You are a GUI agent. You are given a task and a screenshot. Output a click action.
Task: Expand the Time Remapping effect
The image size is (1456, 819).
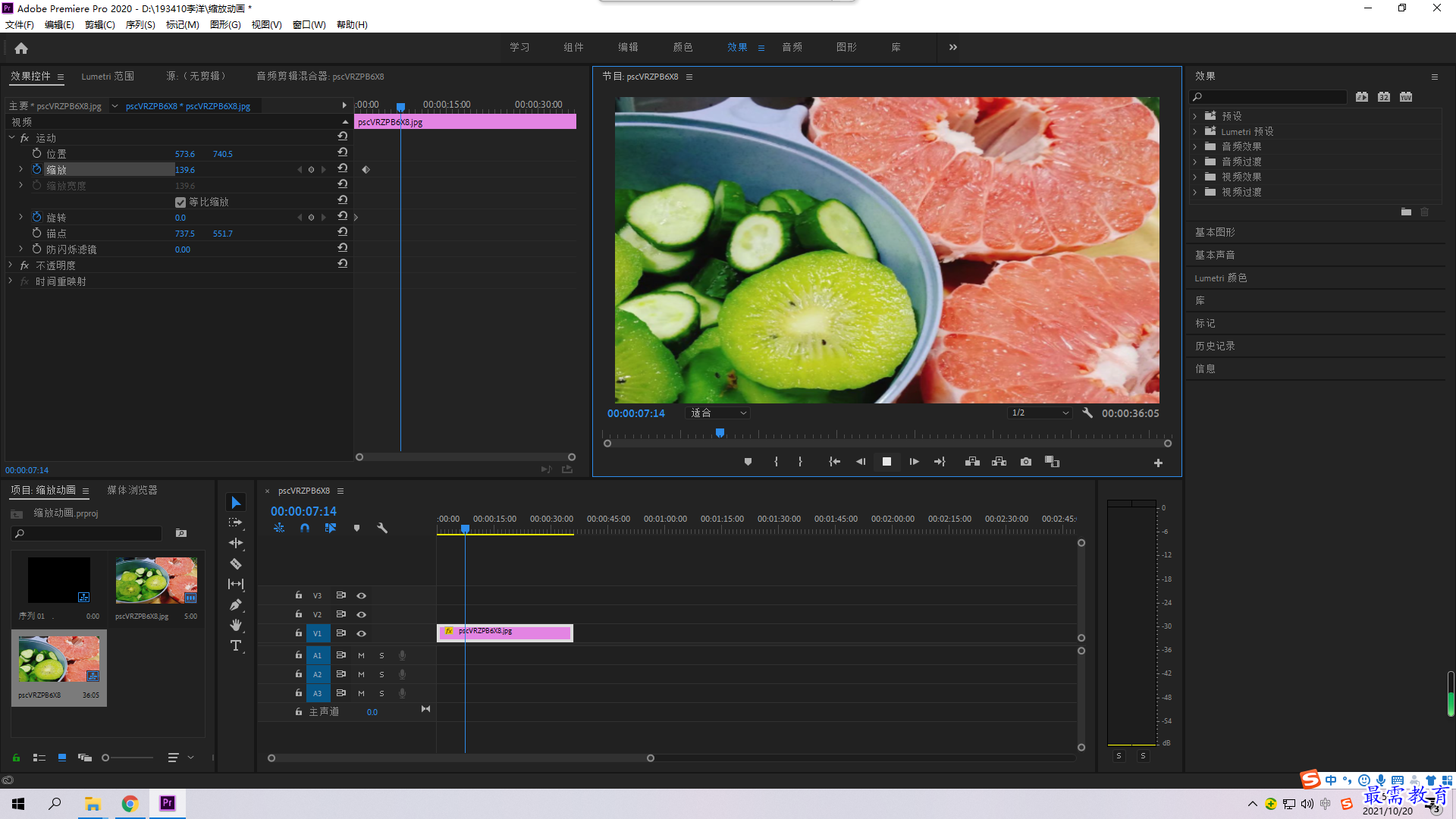click(10, 281)
